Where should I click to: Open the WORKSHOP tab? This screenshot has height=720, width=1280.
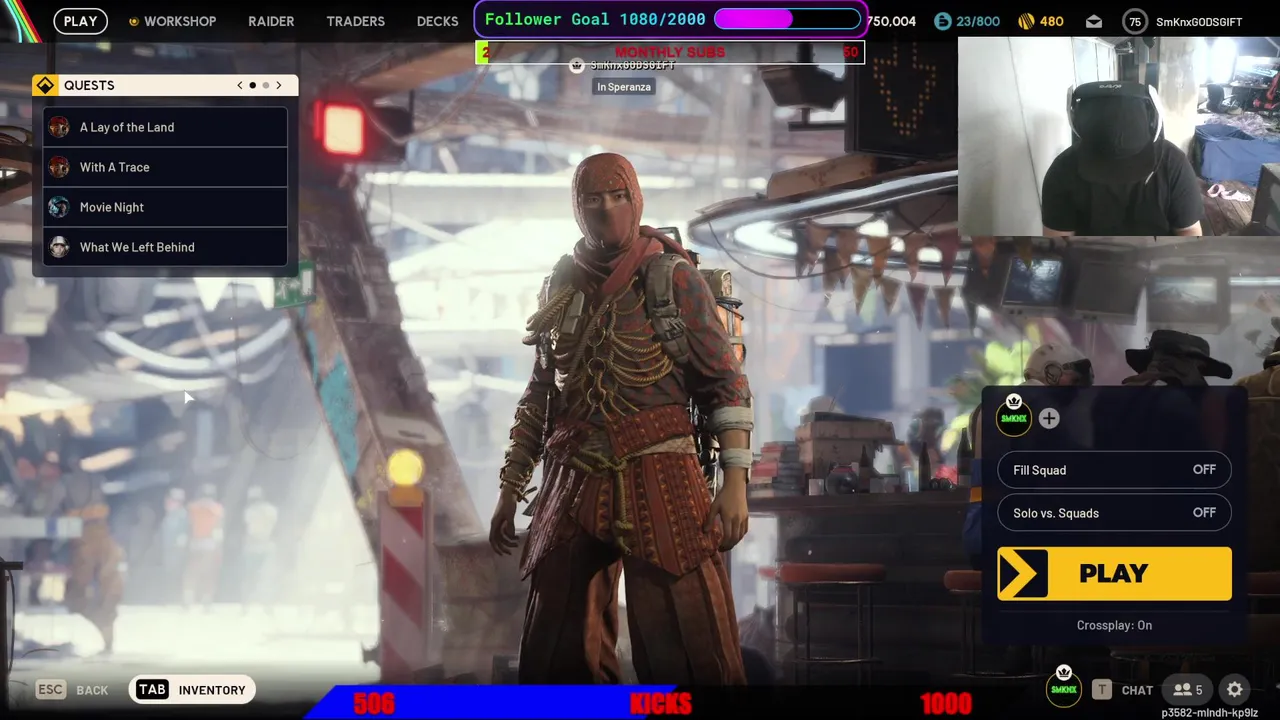click(180, 21)
